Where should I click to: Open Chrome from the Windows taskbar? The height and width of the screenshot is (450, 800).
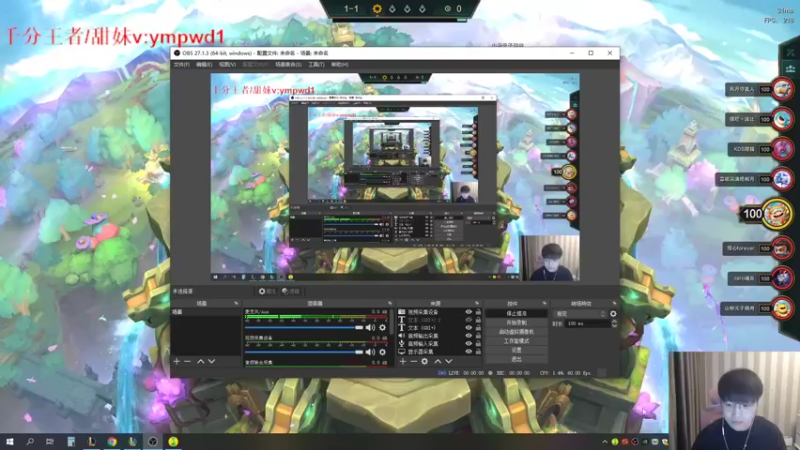point(112,441)
